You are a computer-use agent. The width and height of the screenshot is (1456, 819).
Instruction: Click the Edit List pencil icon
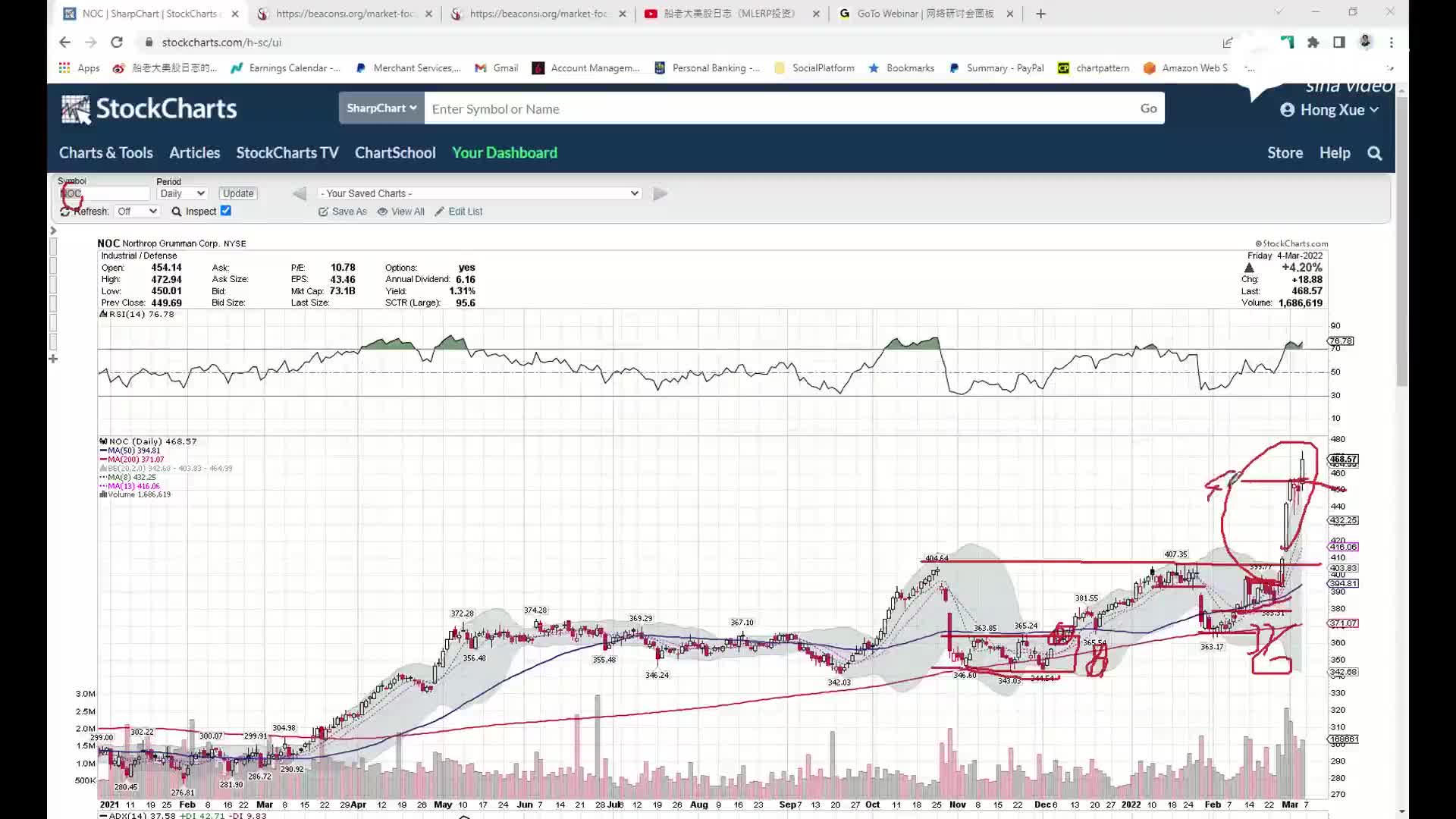[440, 212]
